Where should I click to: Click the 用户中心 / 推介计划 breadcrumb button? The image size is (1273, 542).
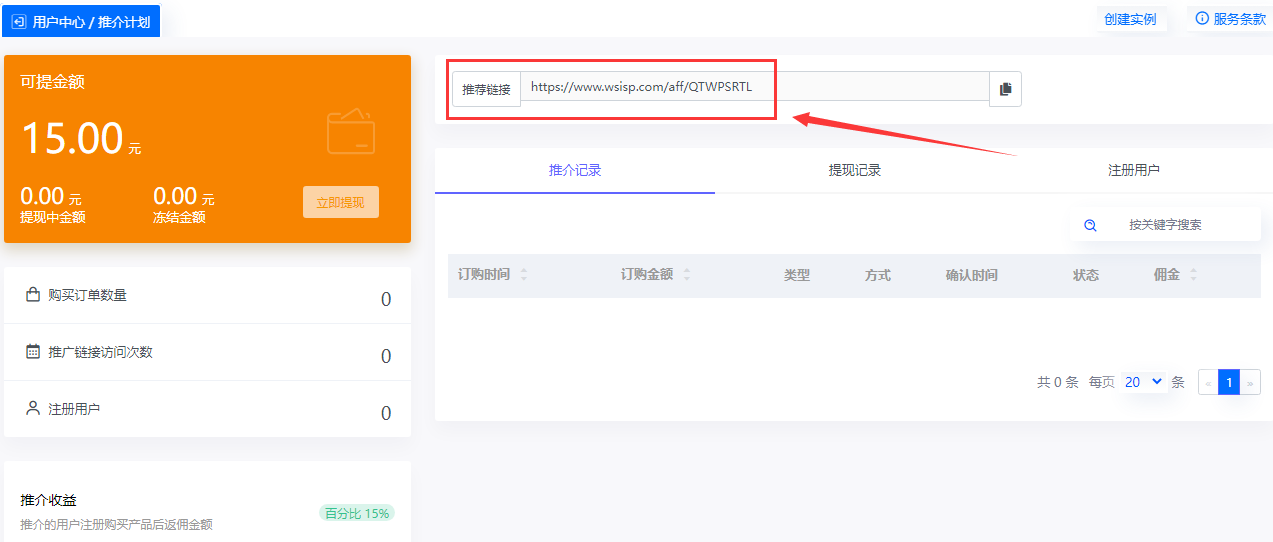tap(81, 21)
